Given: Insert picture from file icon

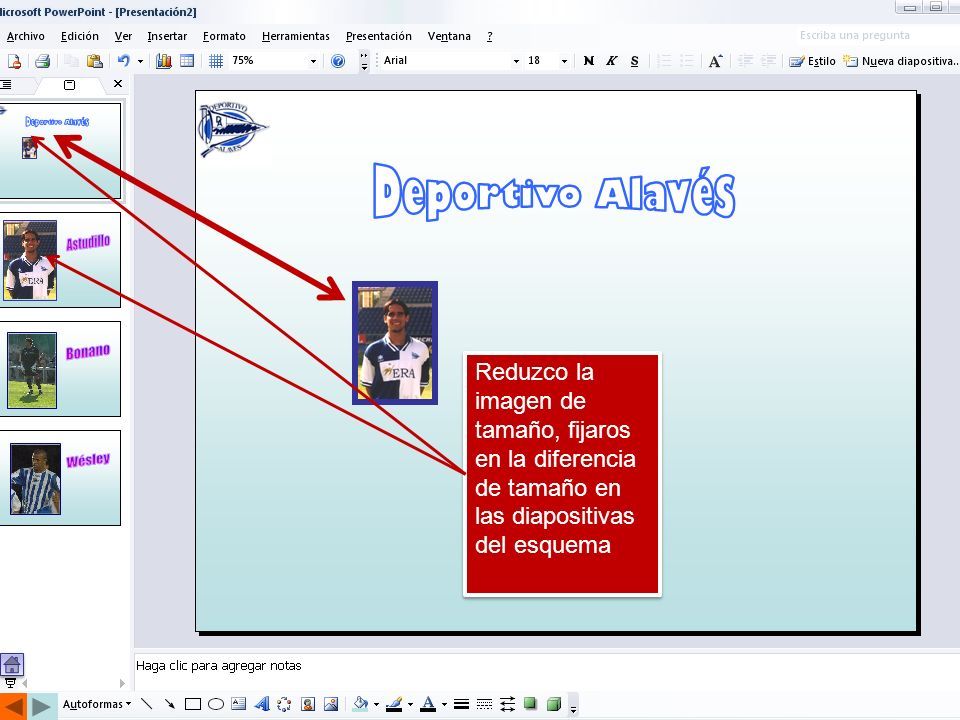Looking at the screenshot, I should click(331, 704).
